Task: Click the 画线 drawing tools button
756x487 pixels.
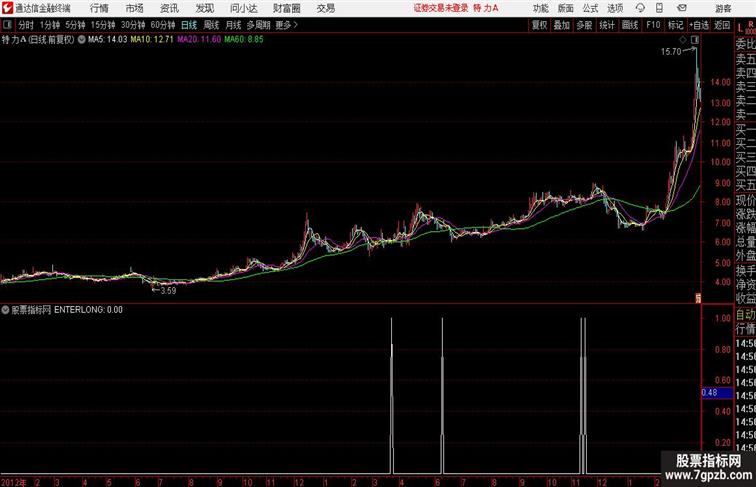Action: tap(630, 25)
